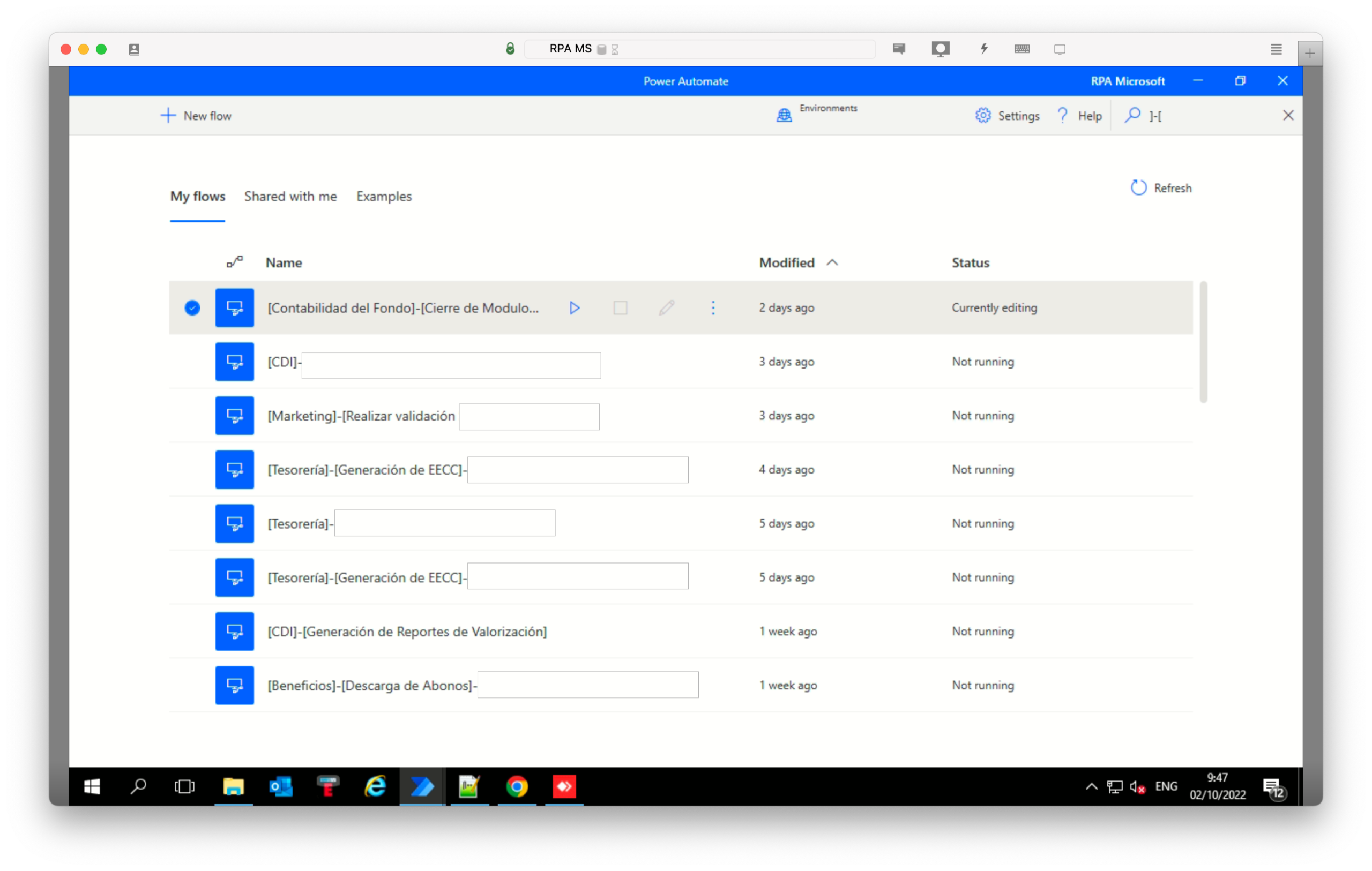Open more actions three-dot menu for selected flow
The width and height of the screenshot is (1372, 871).
(x=713, y=308)
